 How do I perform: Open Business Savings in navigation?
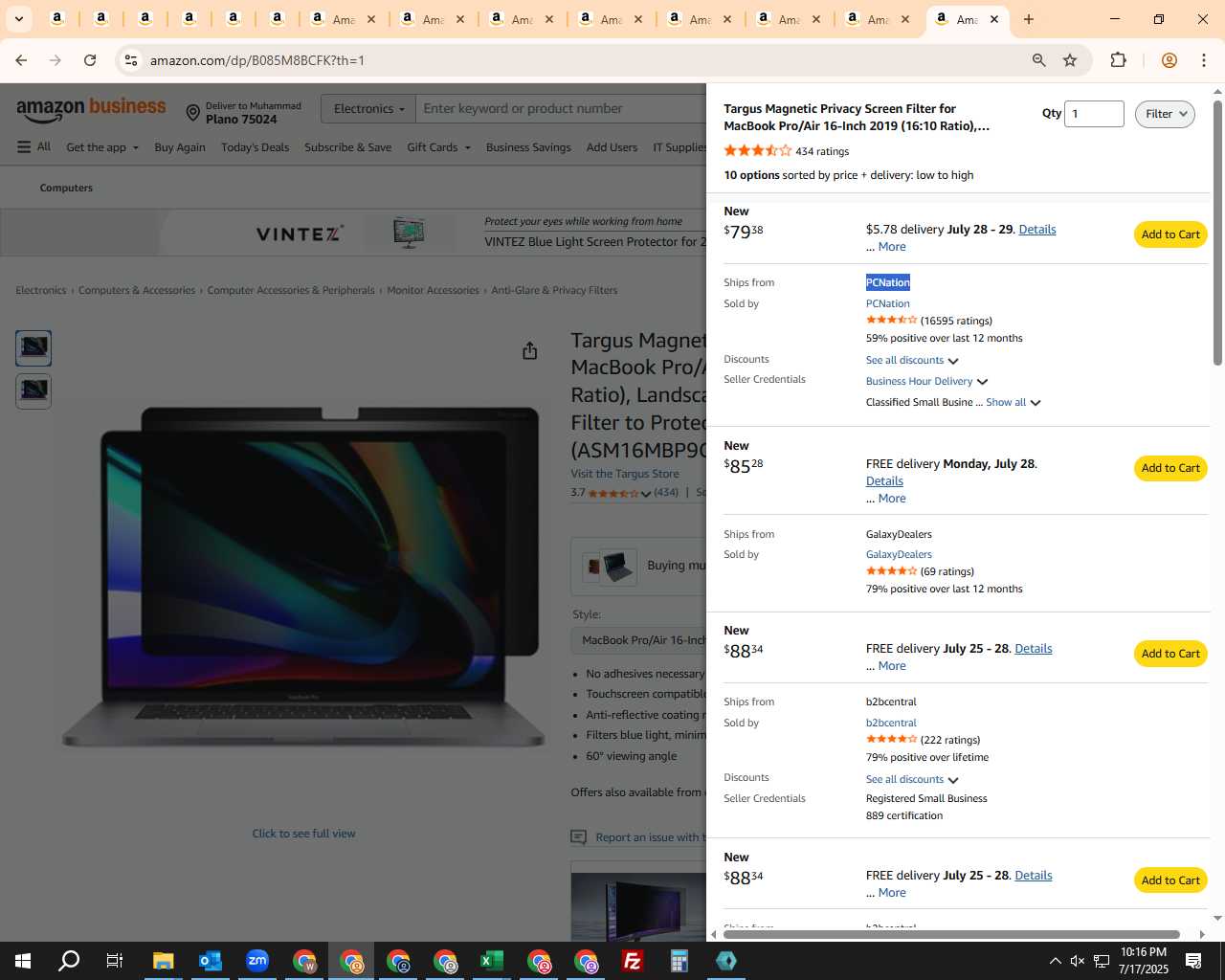tap(528, 147)
